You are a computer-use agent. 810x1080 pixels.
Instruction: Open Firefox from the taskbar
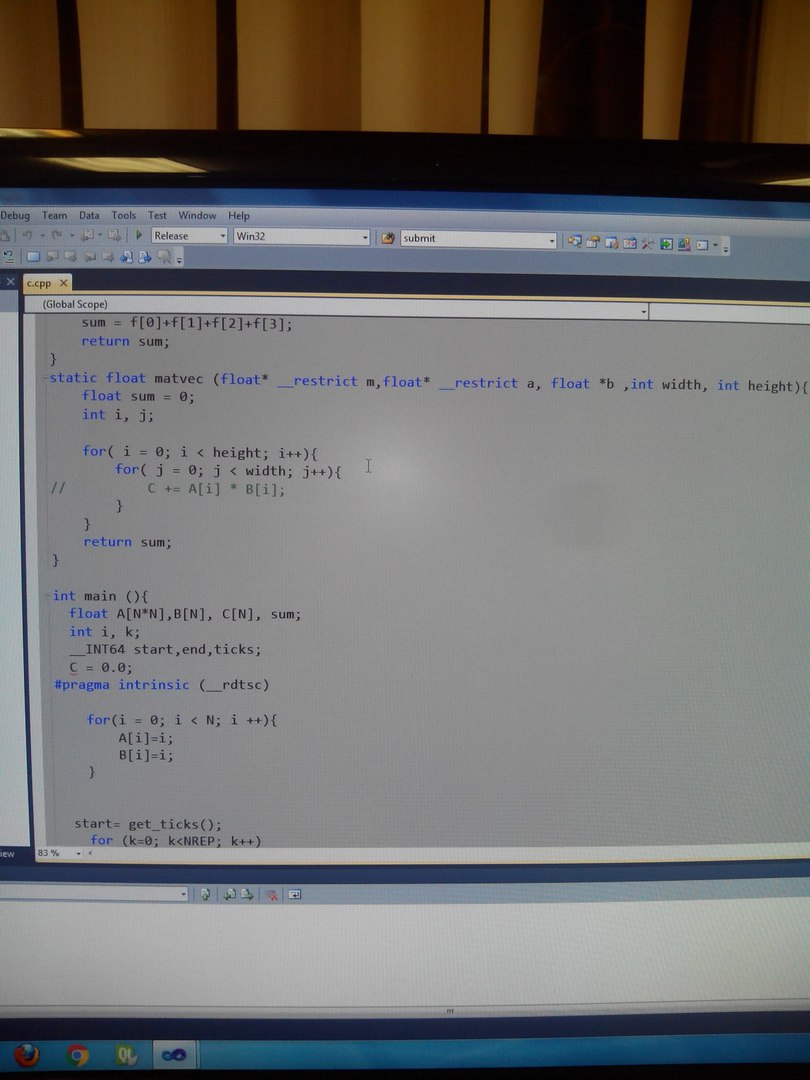[x=27, y=1054]
